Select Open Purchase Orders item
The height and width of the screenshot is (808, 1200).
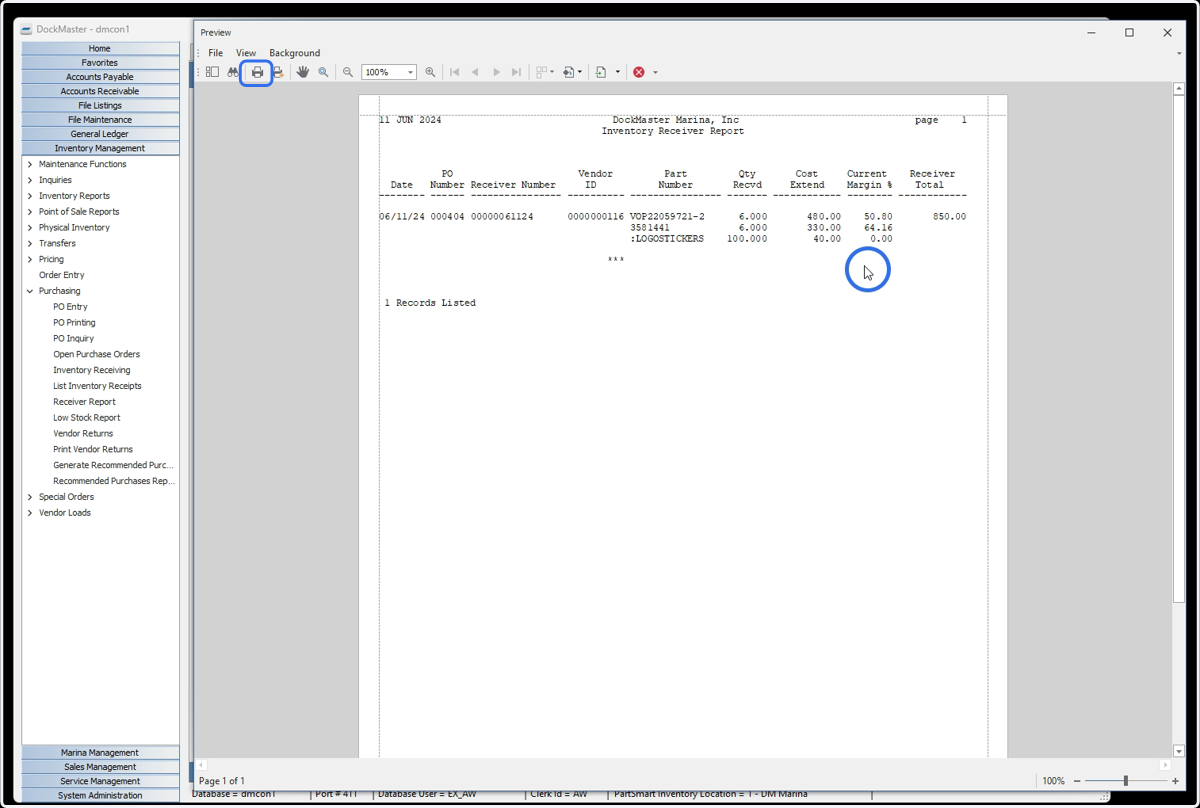coord(97,354)
